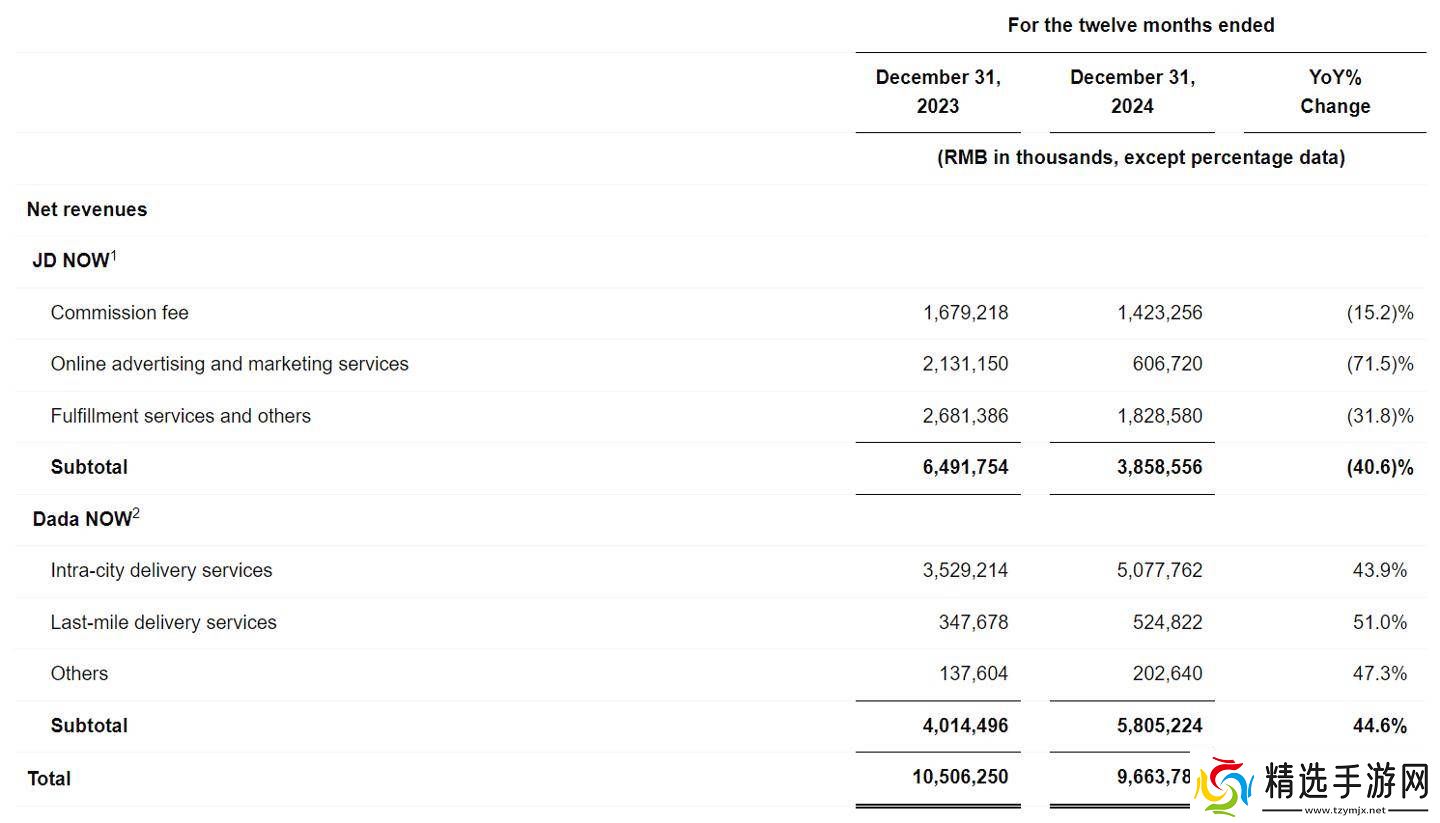Click the JD NOW subtotal value 6,491,754
Image resolution: width=1440 pixels, height=823 pixels.
tap(965, 467)
